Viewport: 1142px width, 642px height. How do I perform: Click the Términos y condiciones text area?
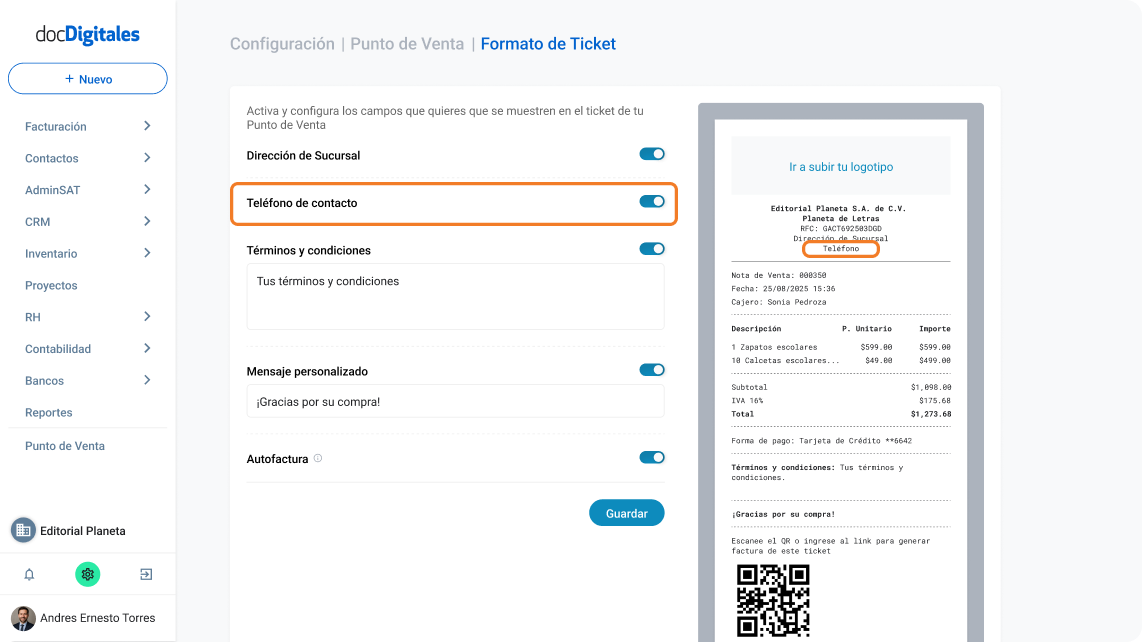click(x=455, y=297)
